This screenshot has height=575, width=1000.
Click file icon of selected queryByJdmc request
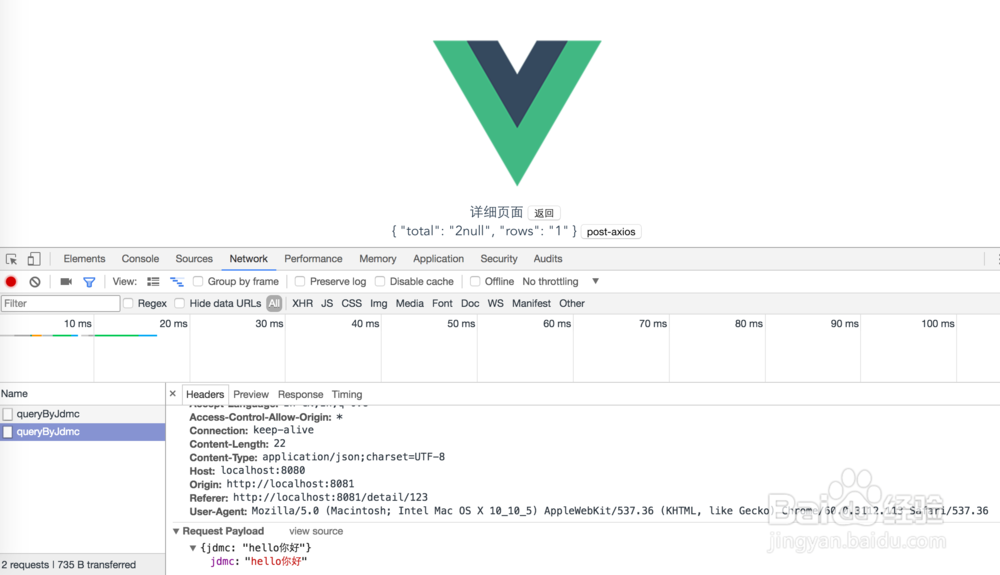click(8, 432)
